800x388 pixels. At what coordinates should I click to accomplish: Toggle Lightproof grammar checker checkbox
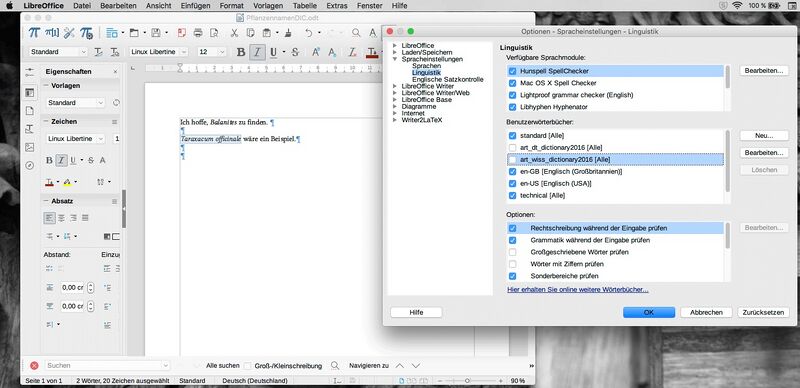(513, 95)
